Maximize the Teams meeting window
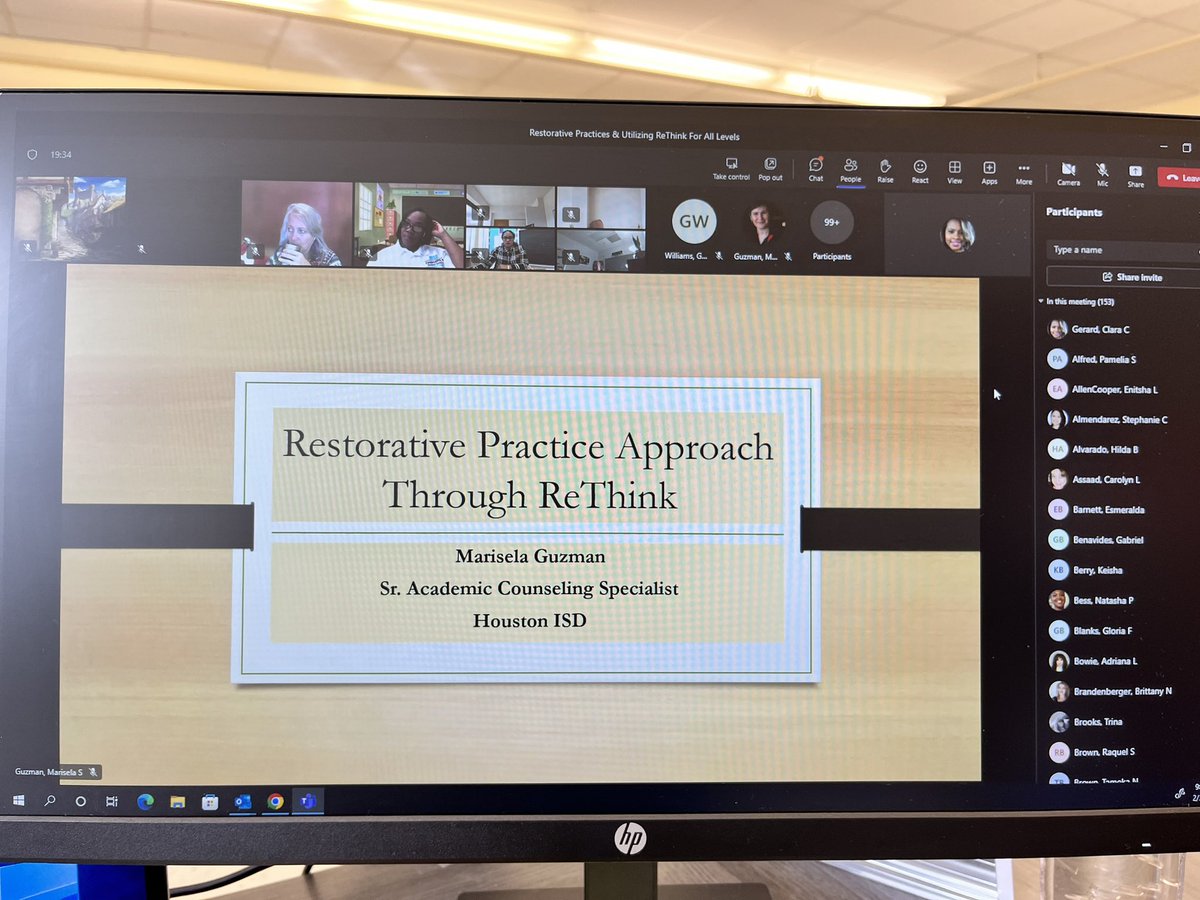 point(1187,147)
